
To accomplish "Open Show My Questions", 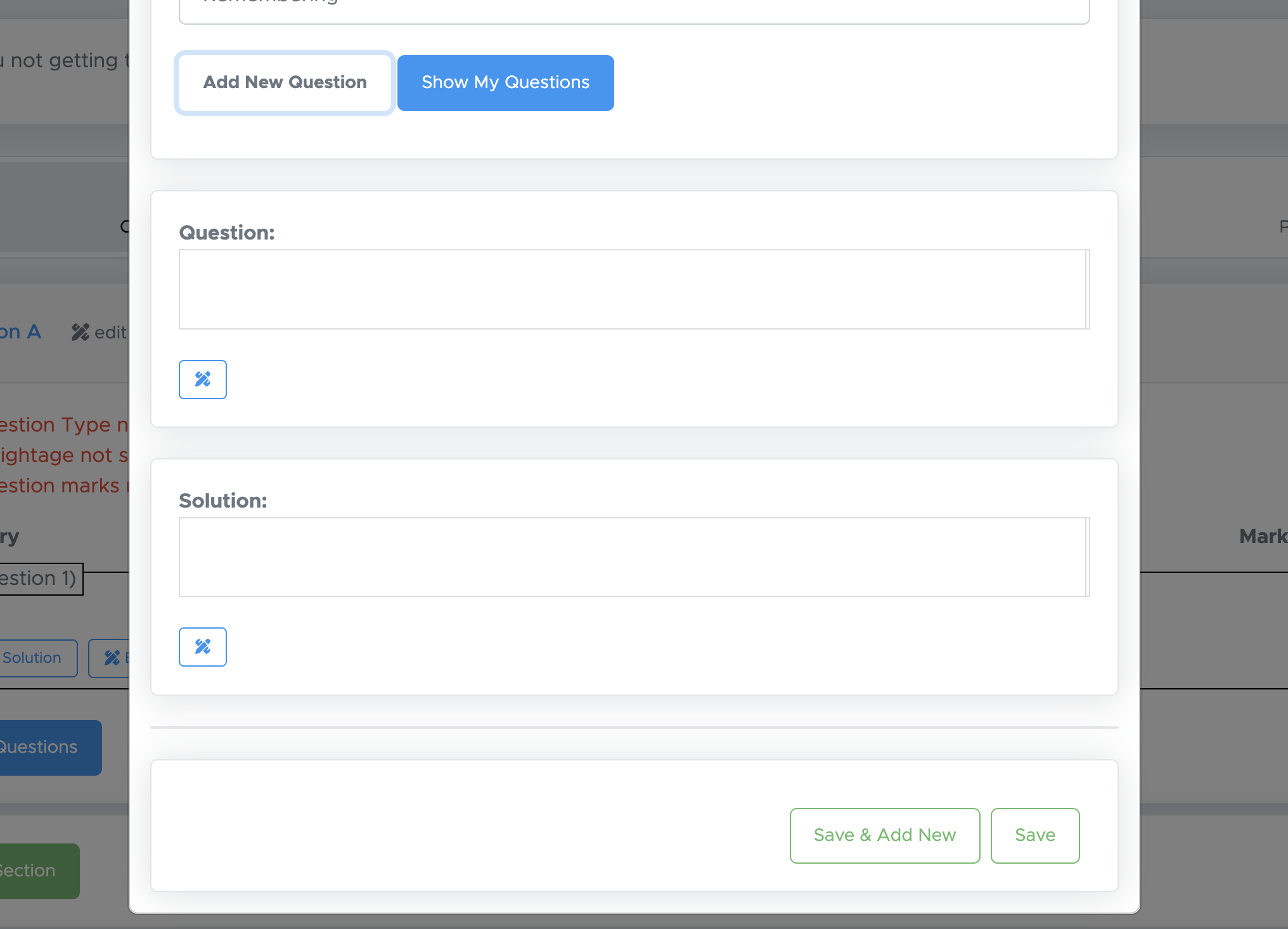I will tap(505, 83).
